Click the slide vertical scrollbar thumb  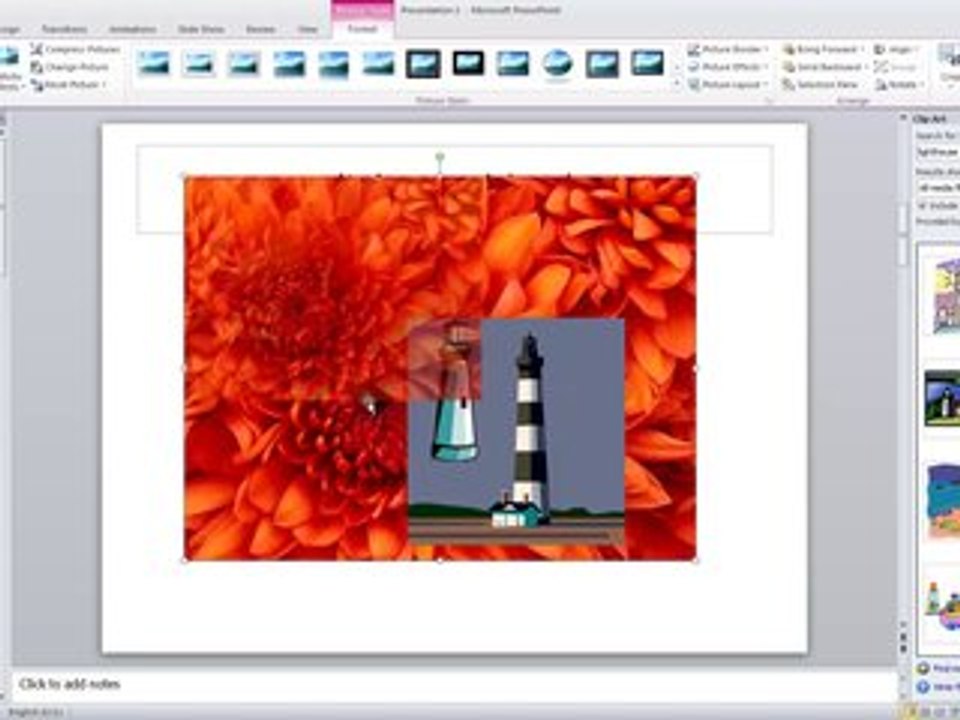[x=903, y=219]
